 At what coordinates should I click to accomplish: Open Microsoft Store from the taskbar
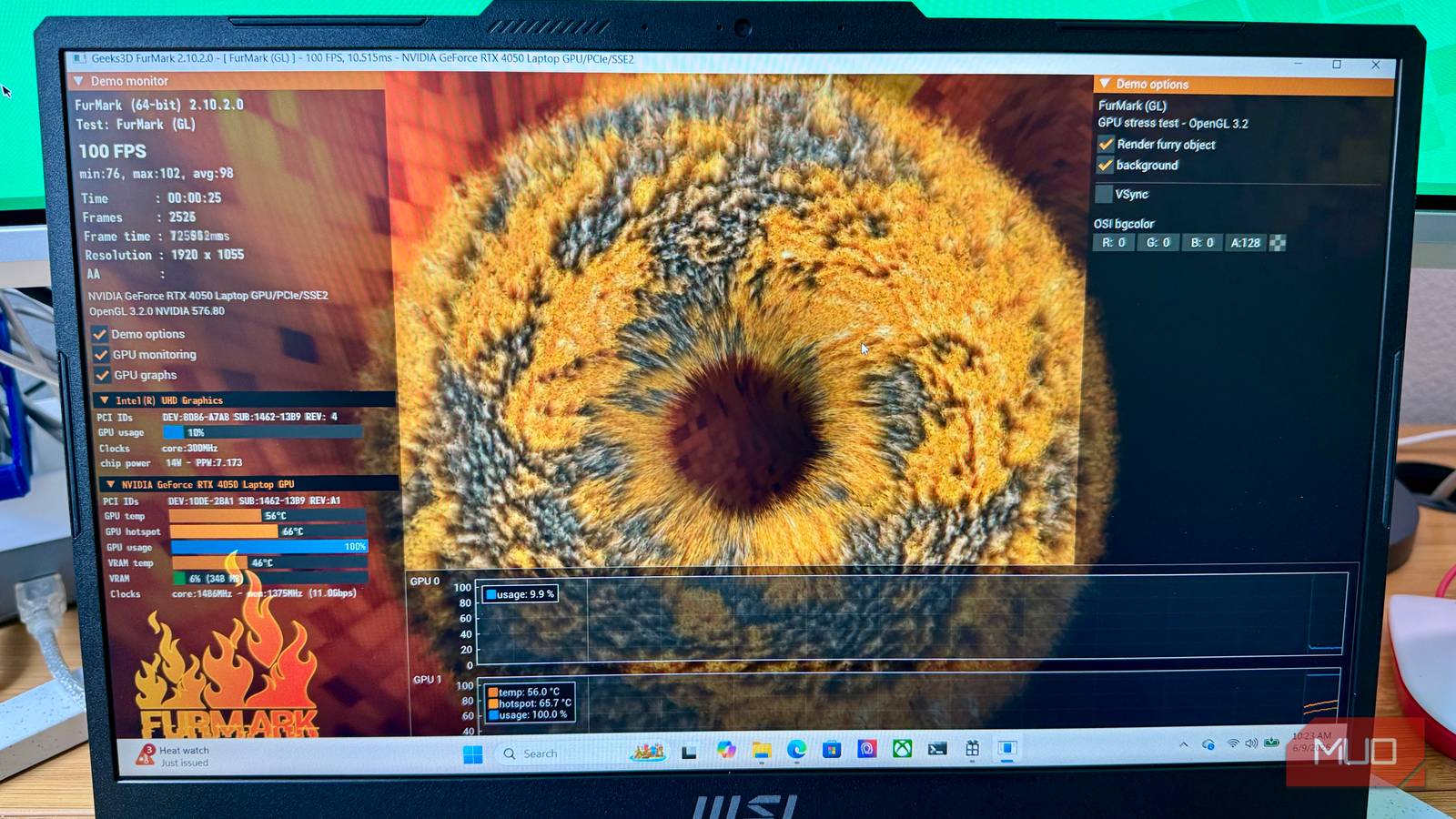(x=832, y=749)
